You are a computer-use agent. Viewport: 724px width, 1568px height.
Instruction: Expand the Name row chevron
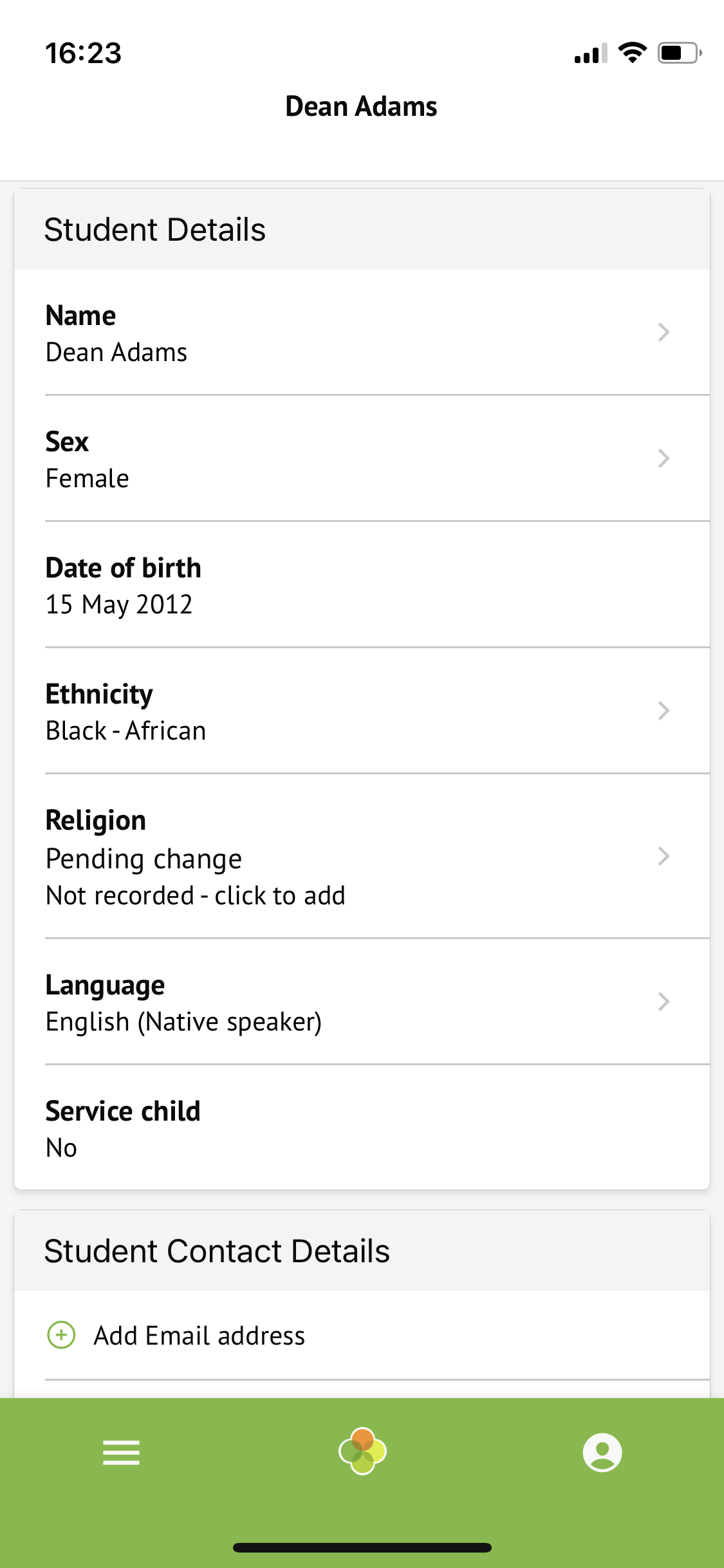pos(664,332)
